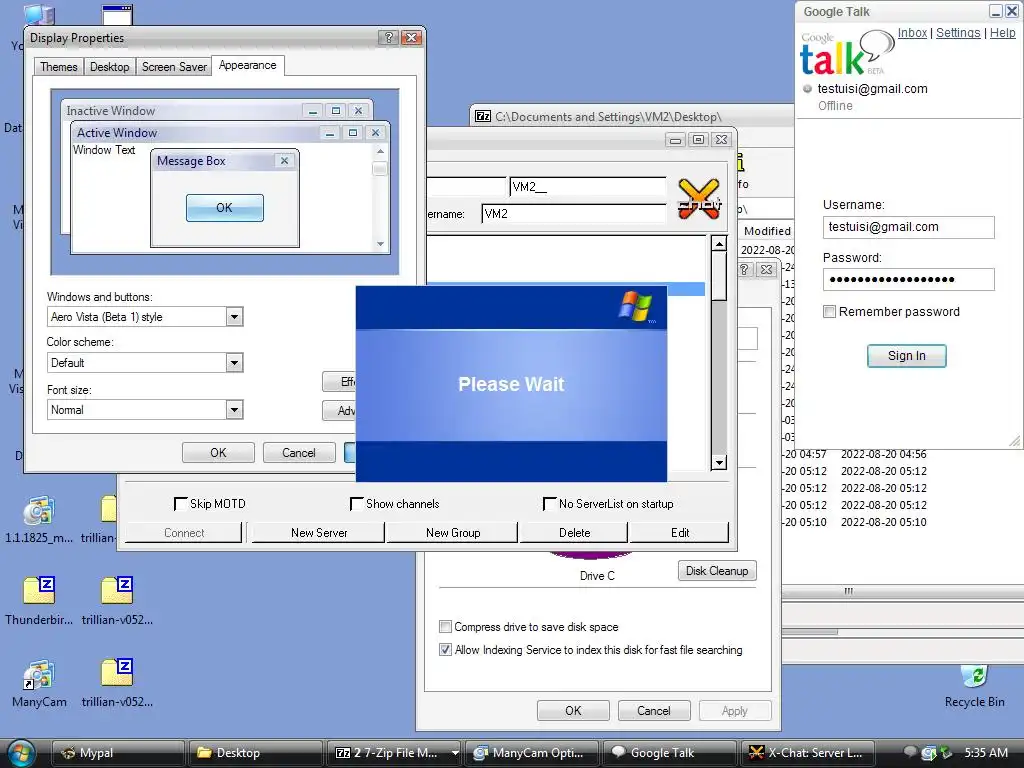
Task: Expand the 7-Zip taskbar group arrow
Action: coord(455,753)
